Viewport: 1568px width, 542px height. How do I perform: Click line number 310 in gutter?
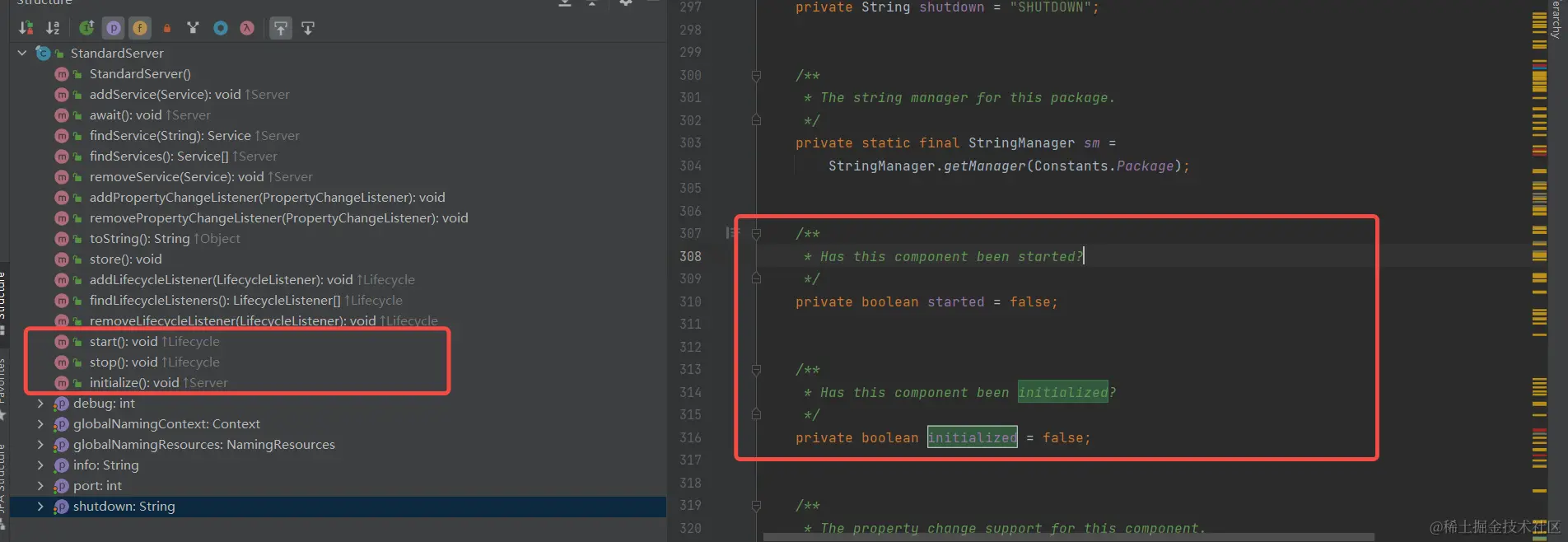point(690,301)
